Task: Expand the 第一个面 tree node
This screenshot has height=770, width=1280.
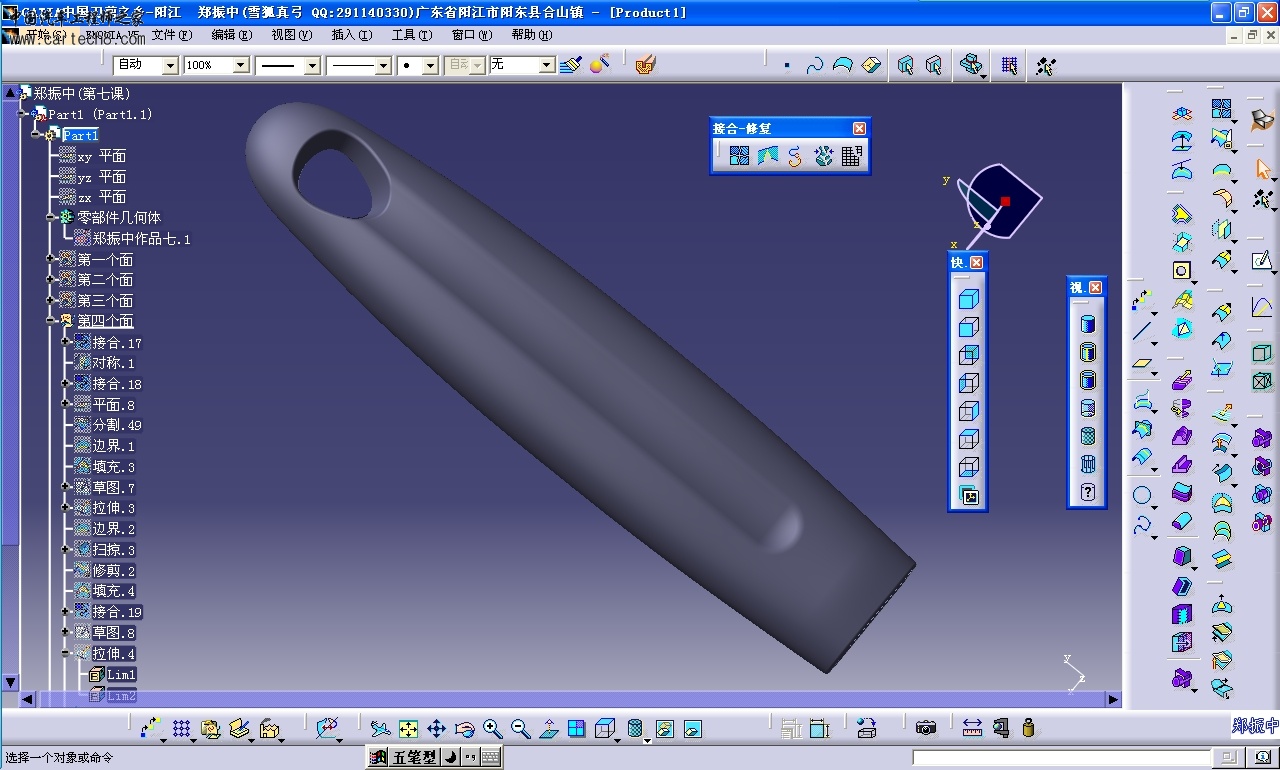Action: 51,259
